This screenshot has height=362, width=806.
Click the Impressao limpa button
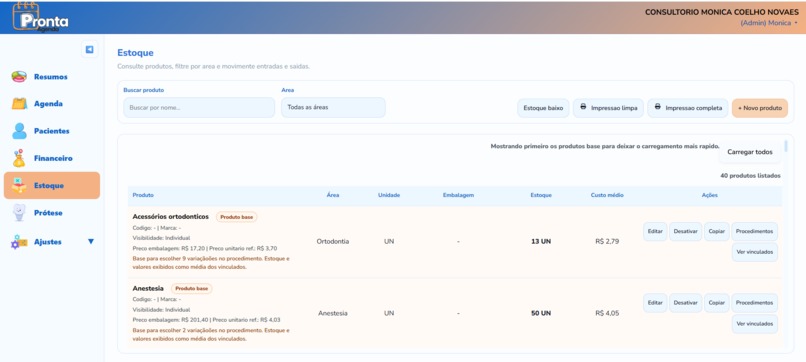click(608, 108)
